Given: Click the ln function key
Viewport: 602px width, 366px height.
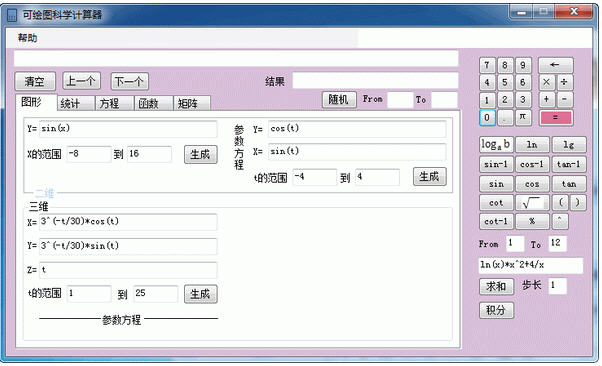Looking at the screenshot, I should (532, 145).
